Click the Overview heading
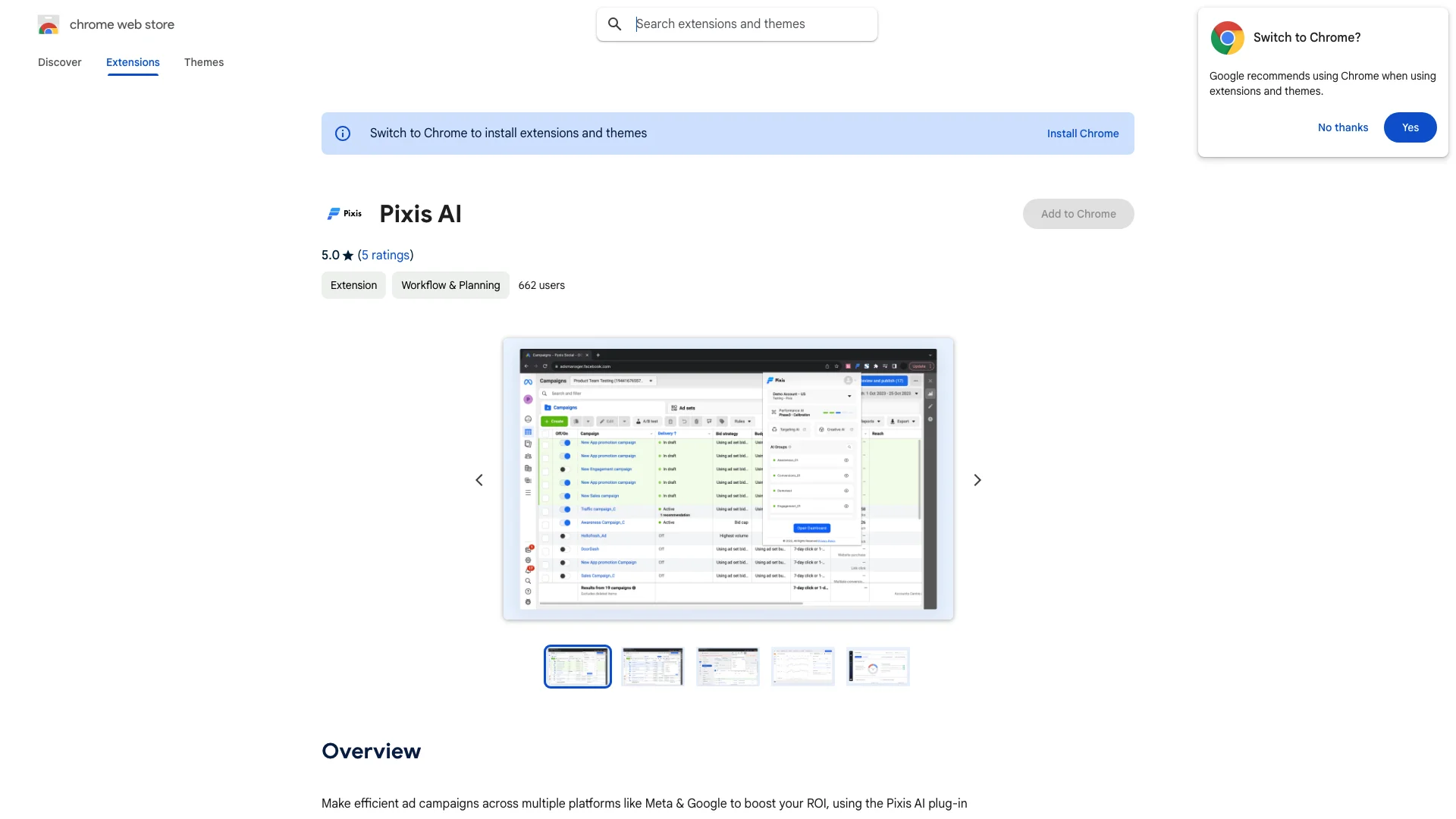 click(x=371, y=751)
